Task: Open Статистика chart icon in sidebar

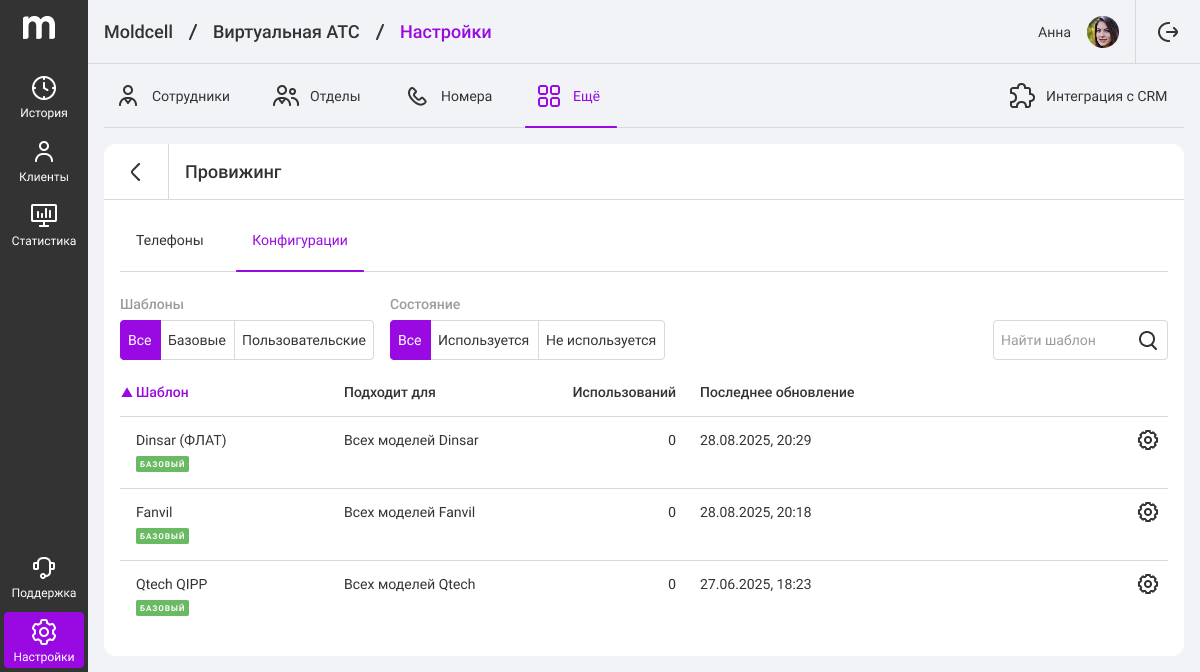Action: [x=44, y=214]
